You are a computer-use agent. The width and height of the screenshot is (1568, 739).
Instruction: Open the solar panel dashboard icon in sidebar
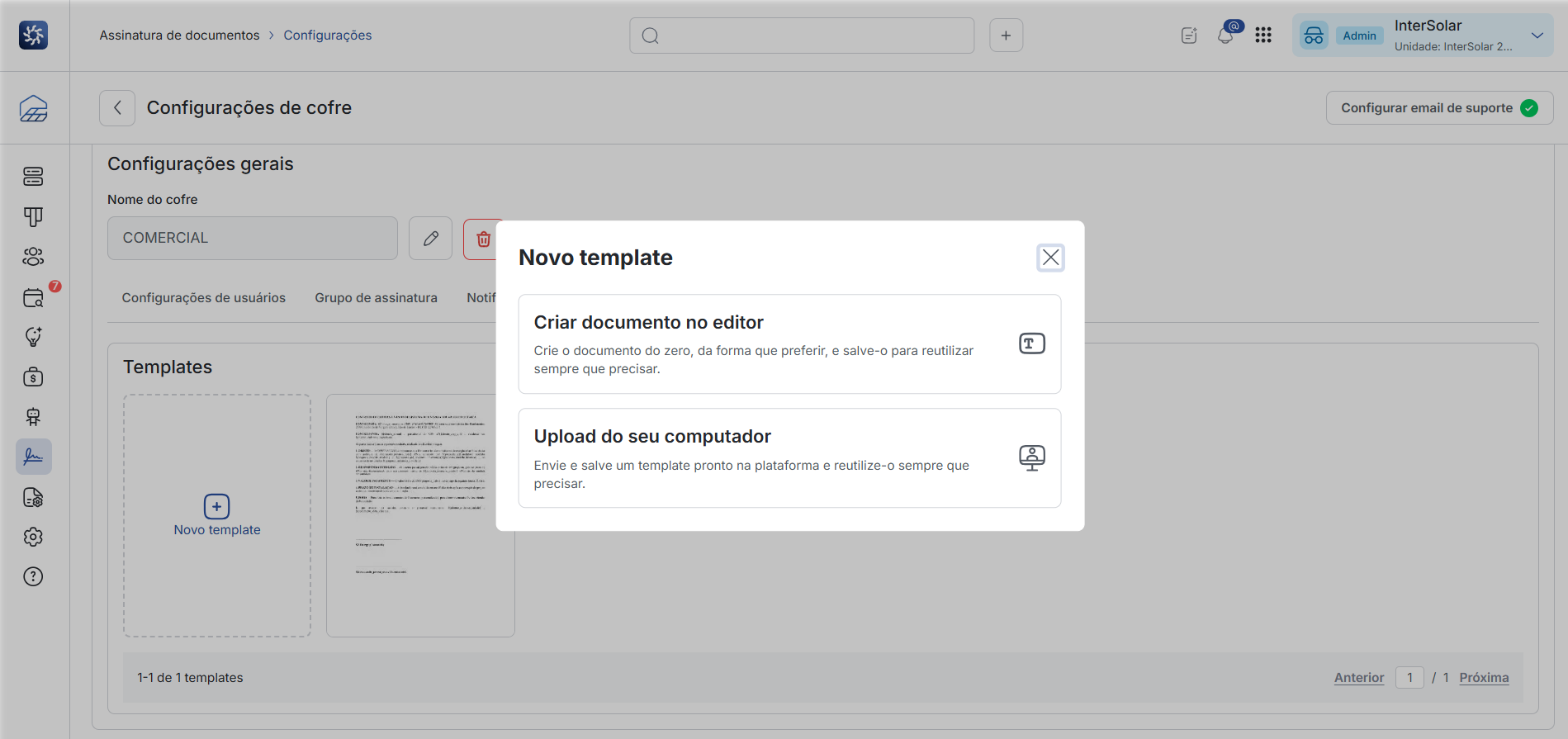point(33,108)
